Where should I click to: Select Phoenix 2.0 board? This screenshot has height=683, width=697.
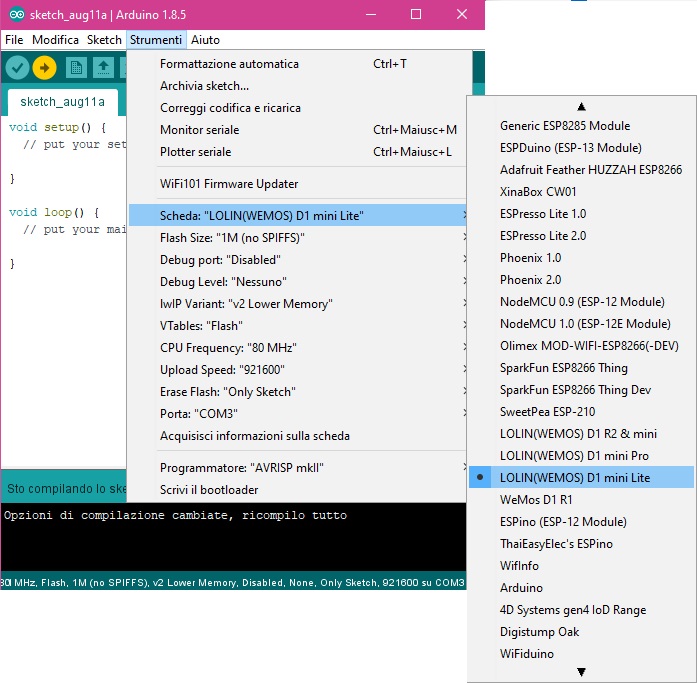click(x=581, y=280)
